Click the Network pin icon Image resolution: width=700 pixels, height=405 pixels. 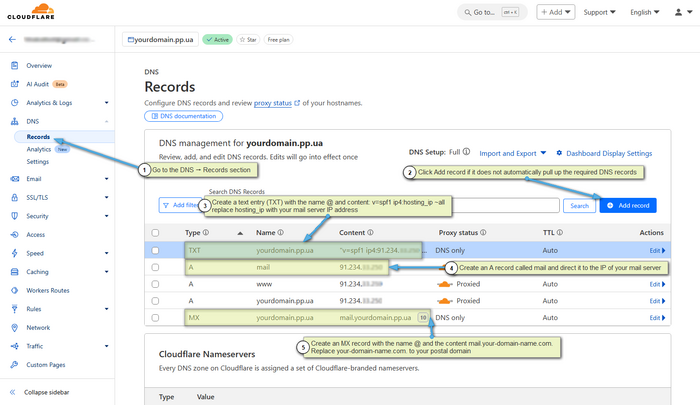(15, 328)
